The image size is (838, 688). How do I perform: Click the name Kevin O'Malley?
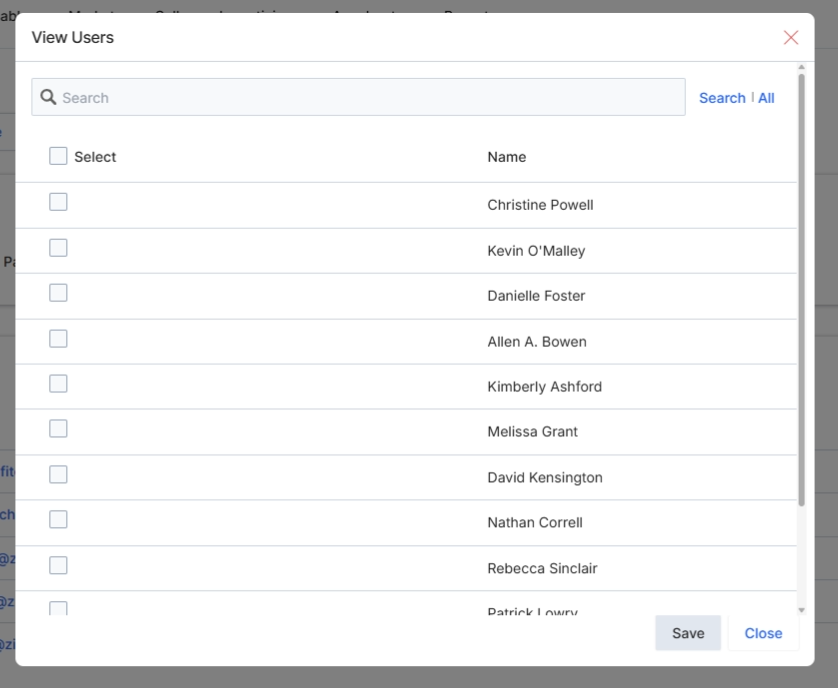coord(536,251)
